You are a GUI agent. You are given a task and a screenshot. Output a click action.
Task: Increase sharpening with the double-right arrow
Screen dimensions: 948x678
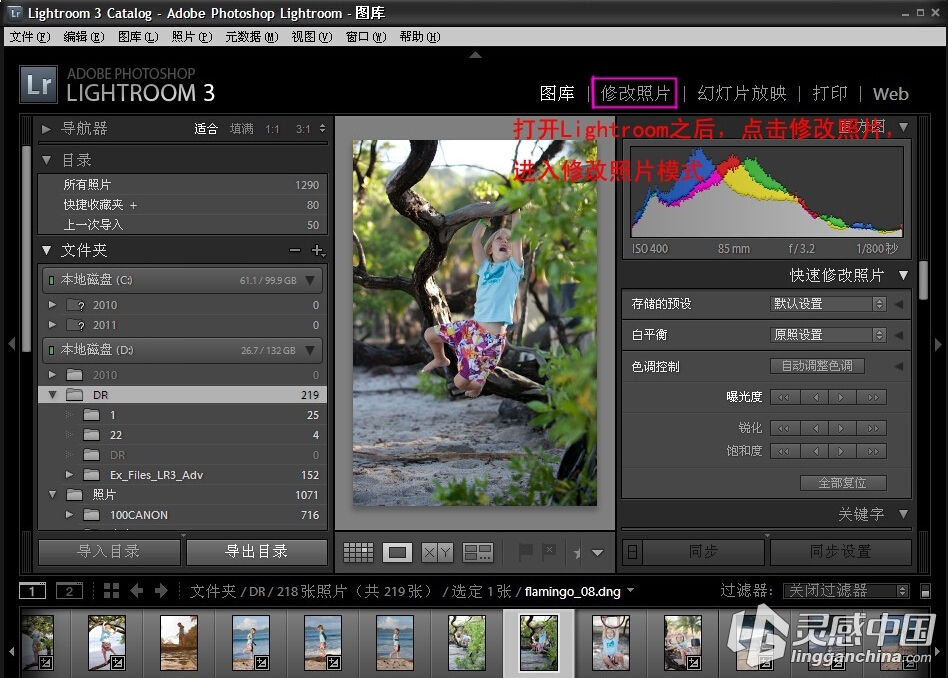872,428
